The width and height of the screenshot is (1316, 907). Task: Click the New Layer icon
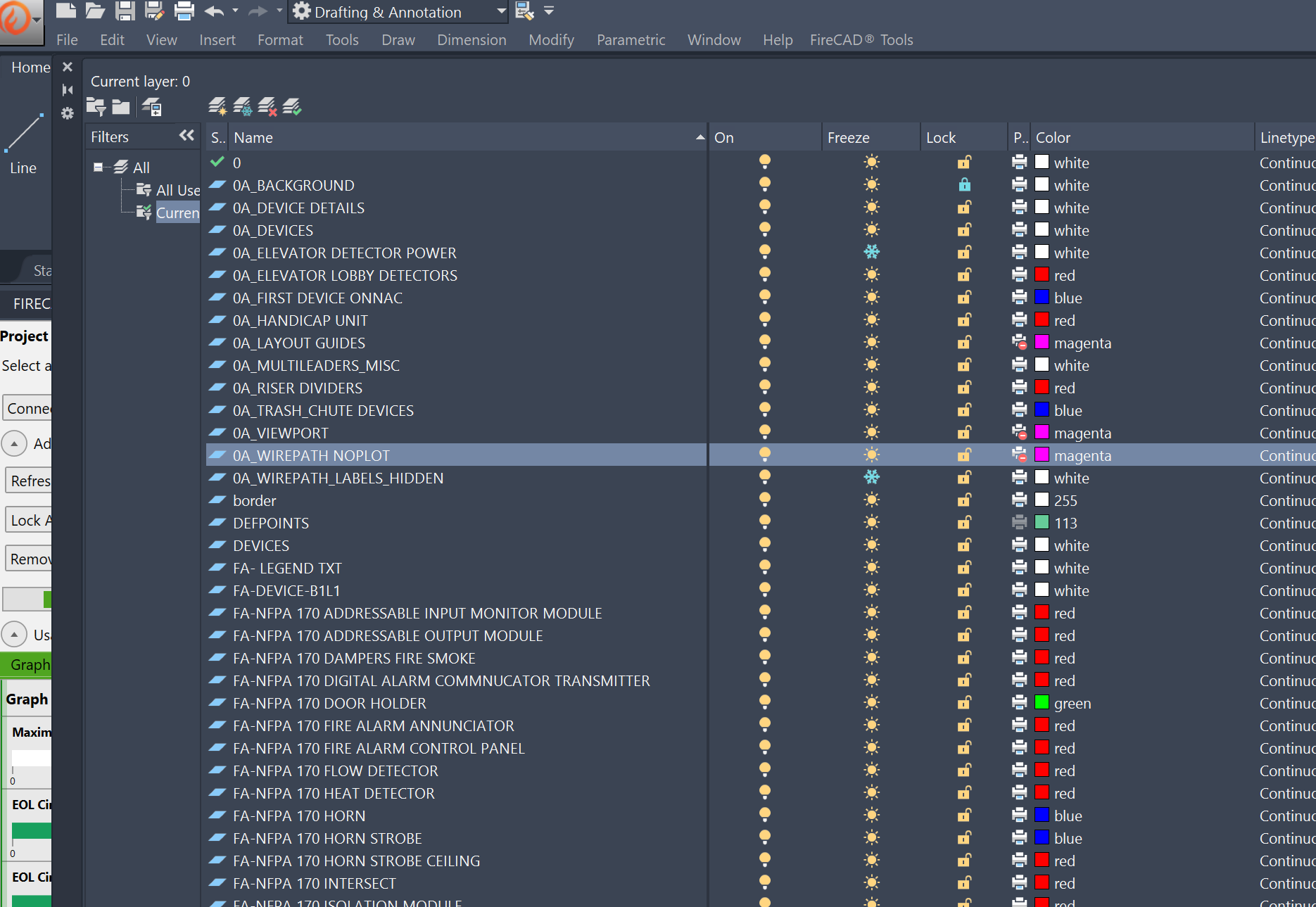pyautogui.click(x=217, y=107)
